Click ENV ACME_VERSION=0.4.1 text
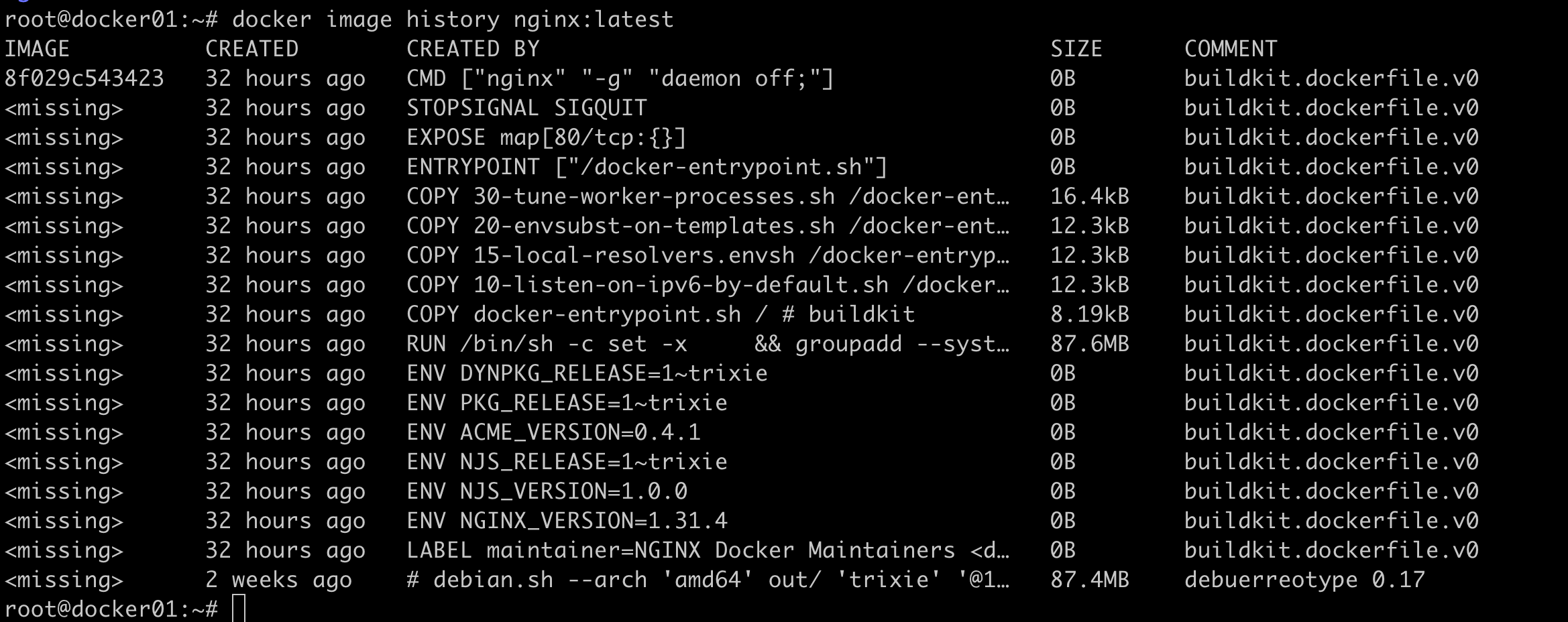The width and height of the screenshot is (1568, 622). click(x=553, y=432)
